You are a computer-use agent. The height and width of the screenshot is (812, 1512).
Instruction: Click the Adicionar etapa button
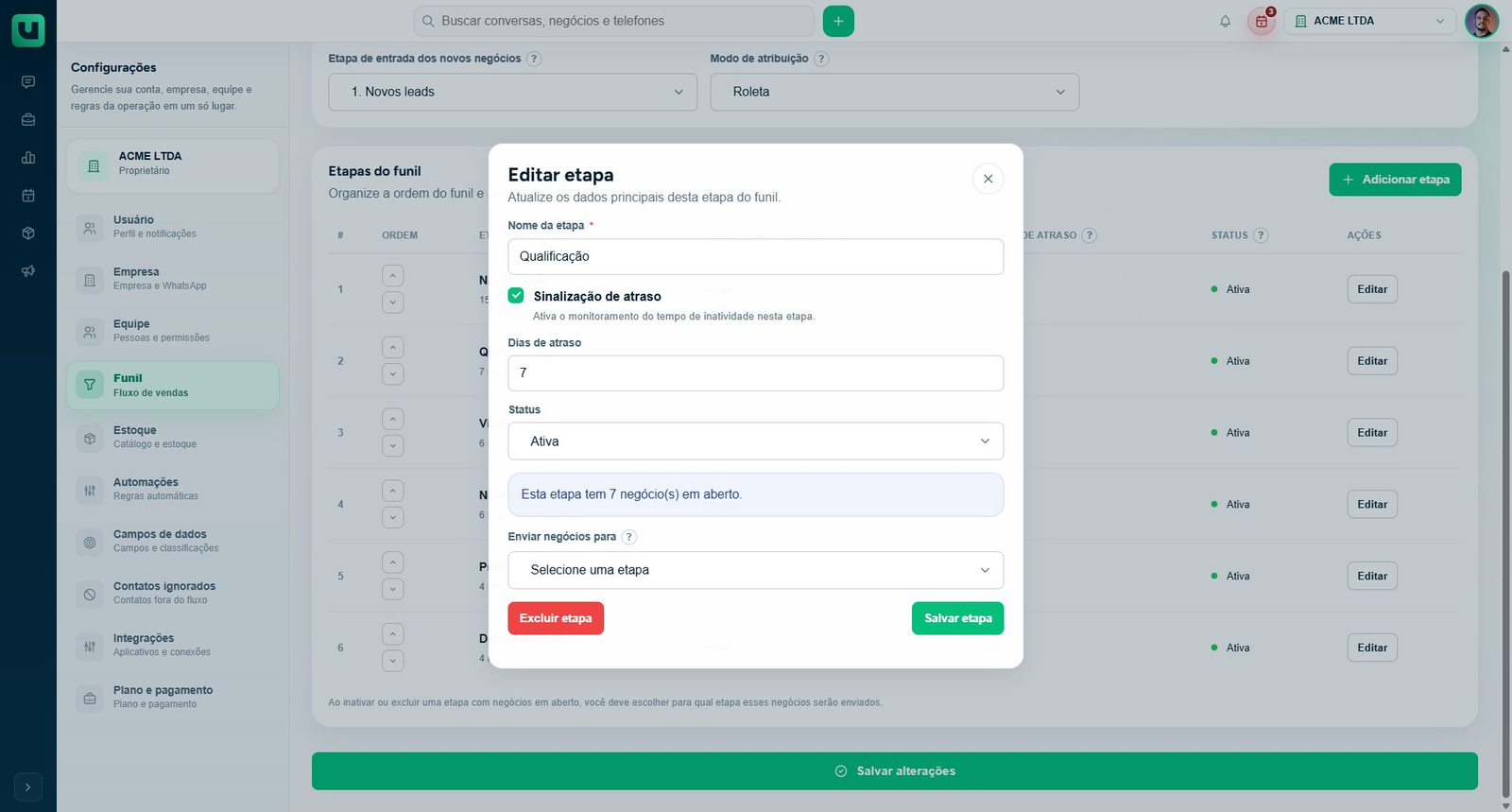1395,180
